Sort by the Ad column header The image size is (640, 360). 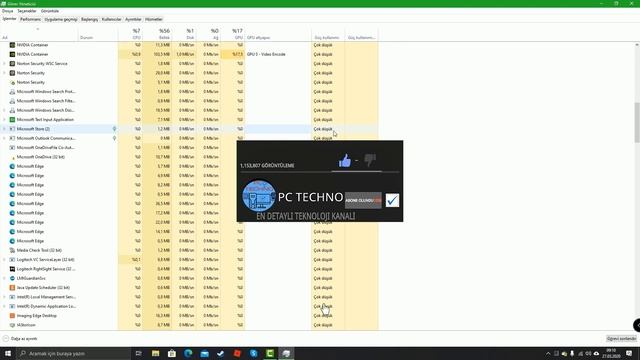pyautogui.click(x=39, y=34)
